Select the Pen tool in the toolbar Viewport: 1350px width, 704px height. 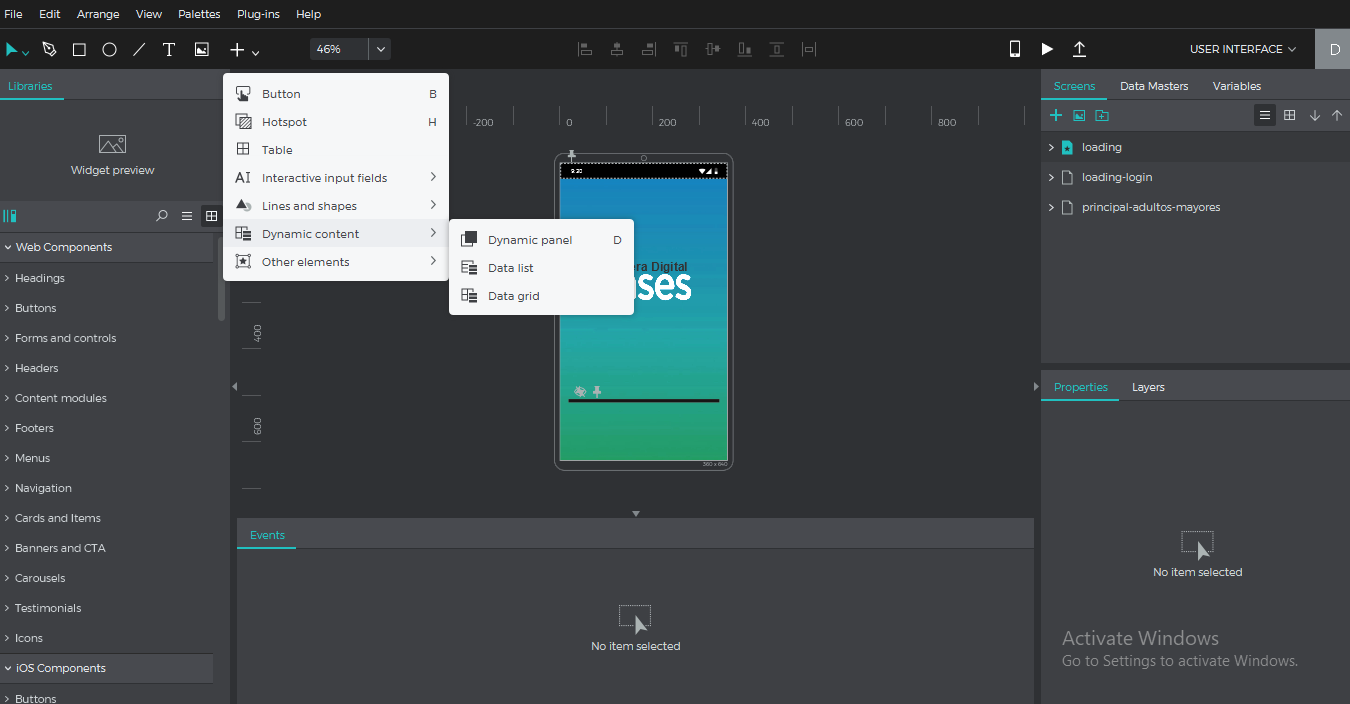click(x=49, y=49)
